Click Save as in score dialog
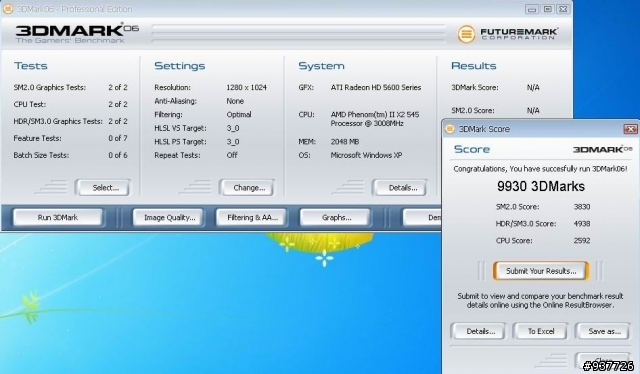This screenshot has height=374, width=640. pos(604,331)
